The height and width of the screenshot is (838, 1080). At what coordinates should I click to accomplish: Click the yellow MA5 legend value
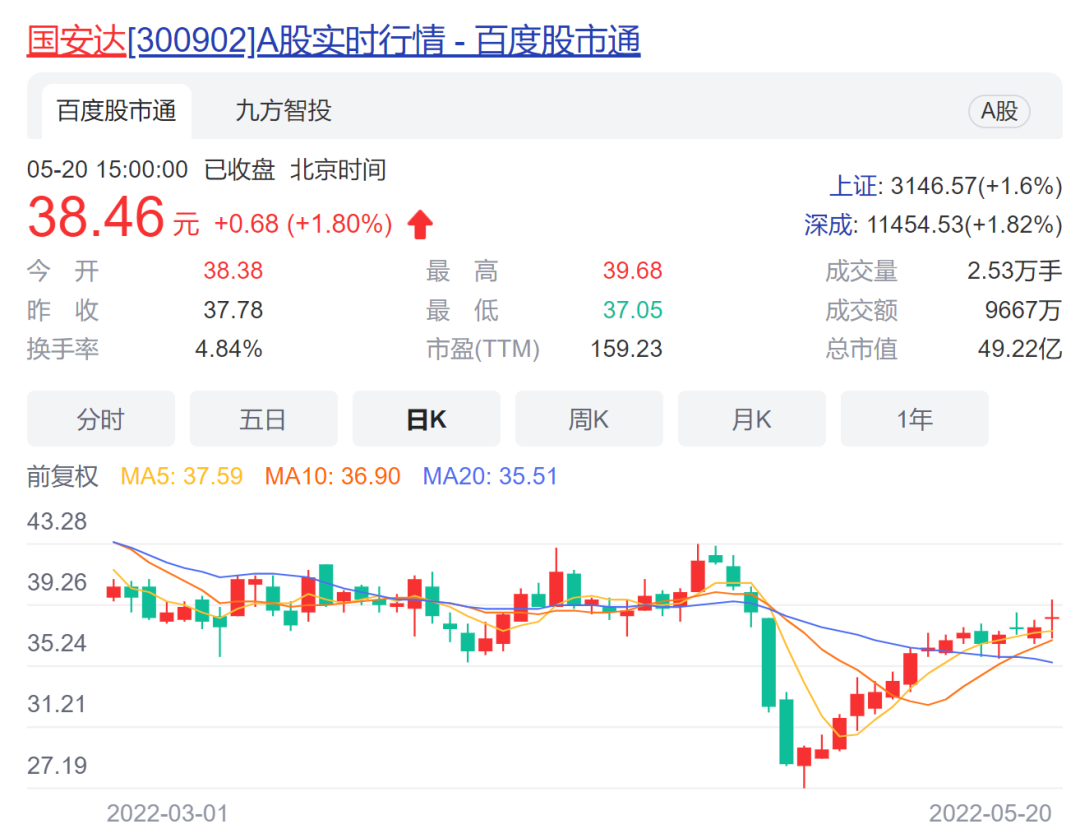[x=181, y=476]
